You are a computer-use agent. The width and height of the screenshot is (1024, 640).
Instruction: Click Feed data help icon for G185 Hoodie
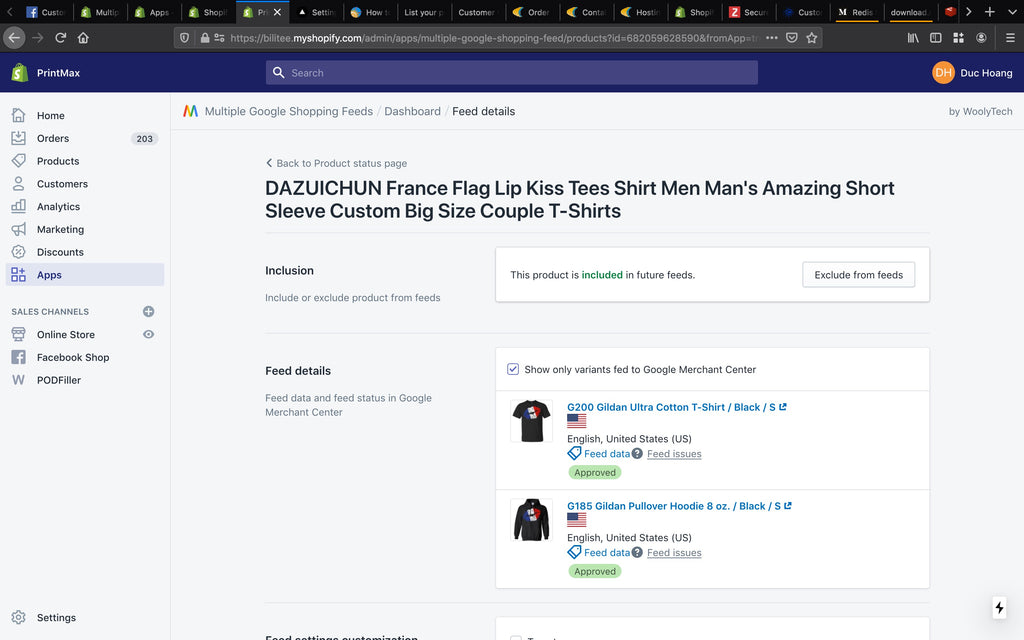point(637,552)
